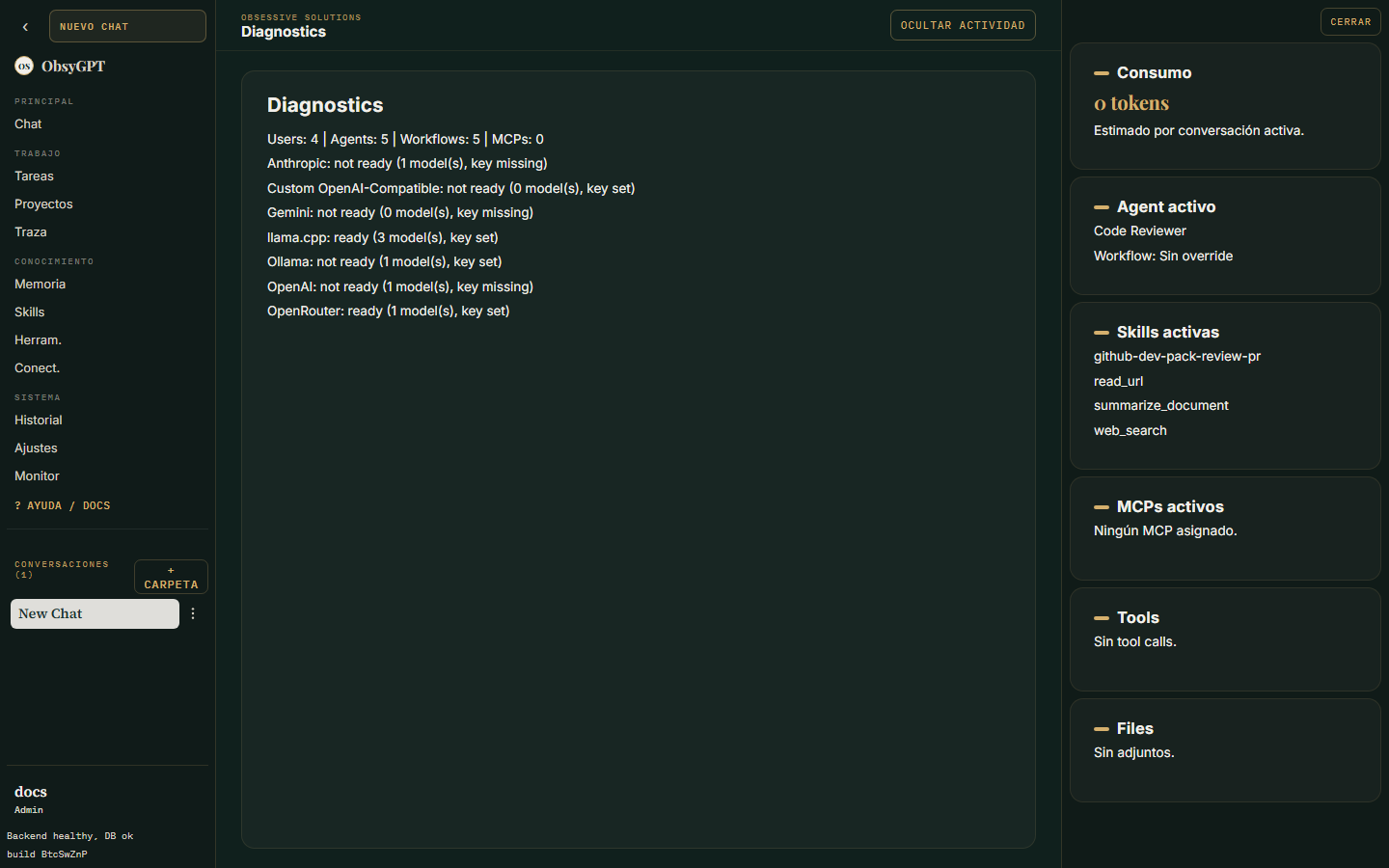
Task: Click the Anthropic not ready line
Action: tap(407, 163)
